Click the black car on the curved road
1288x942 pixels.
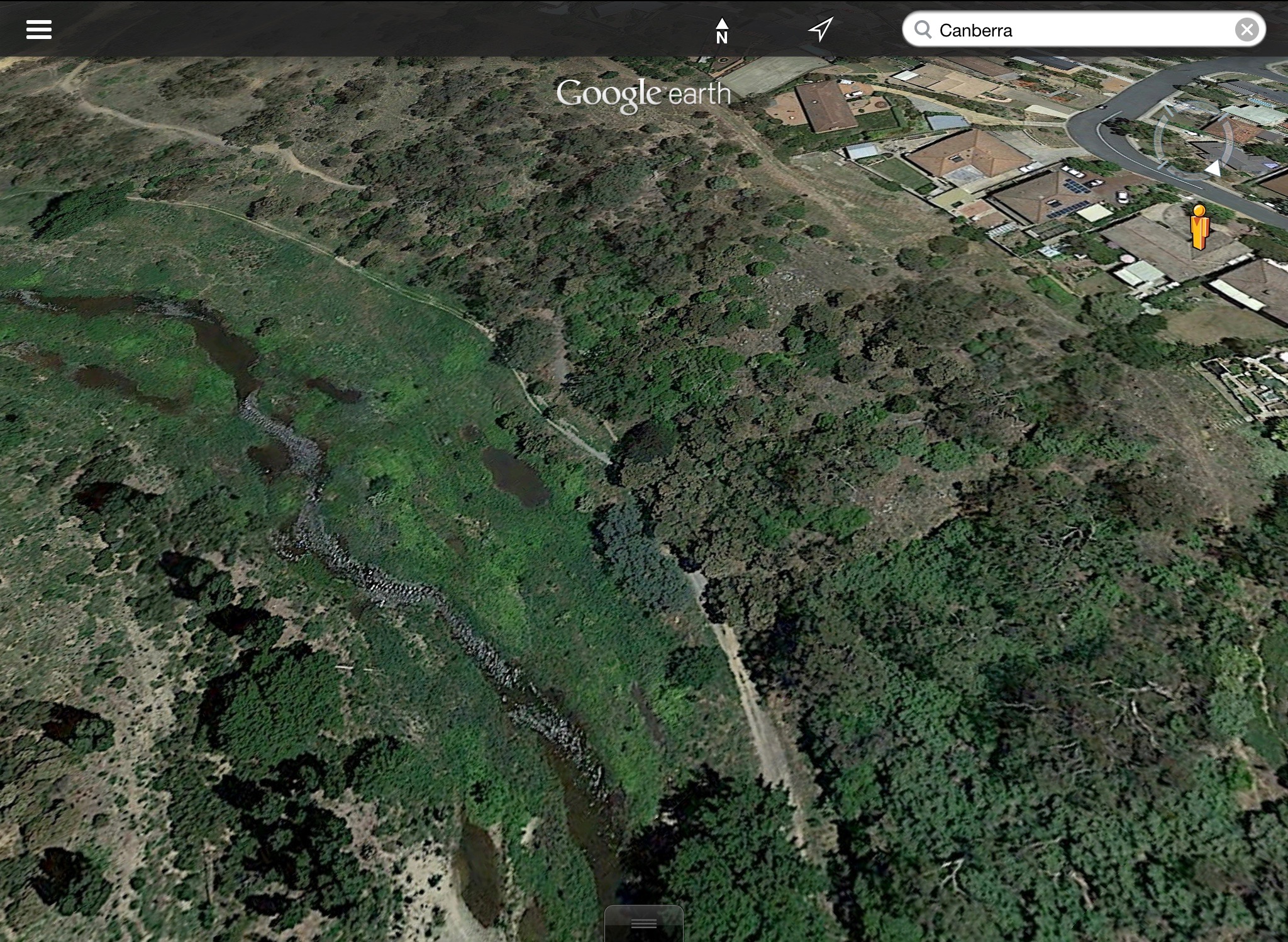click(x=1101, y=106)
